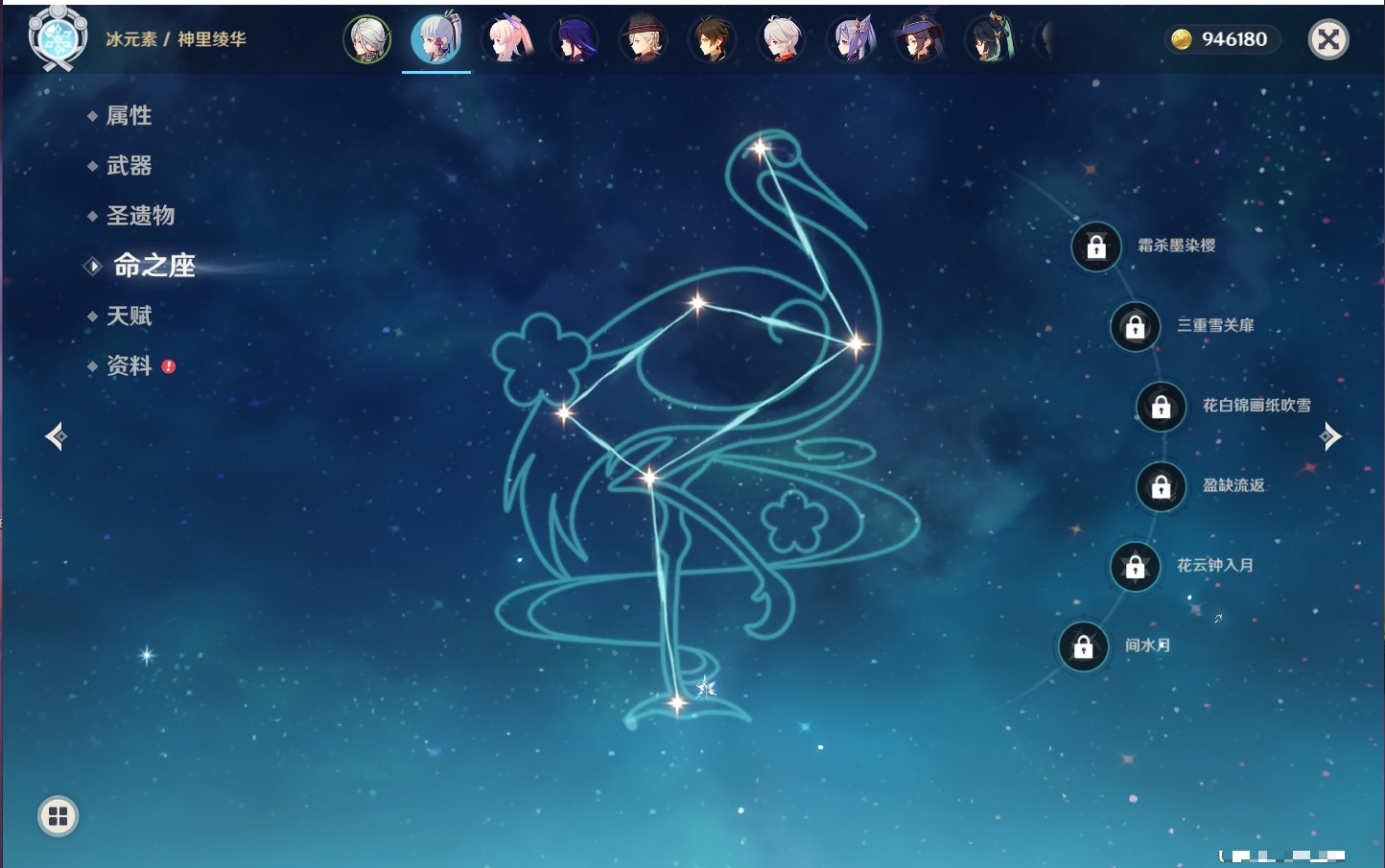Go to the 武器 weapon section
Screen dimensions: 1385x868
coord(129,166)
